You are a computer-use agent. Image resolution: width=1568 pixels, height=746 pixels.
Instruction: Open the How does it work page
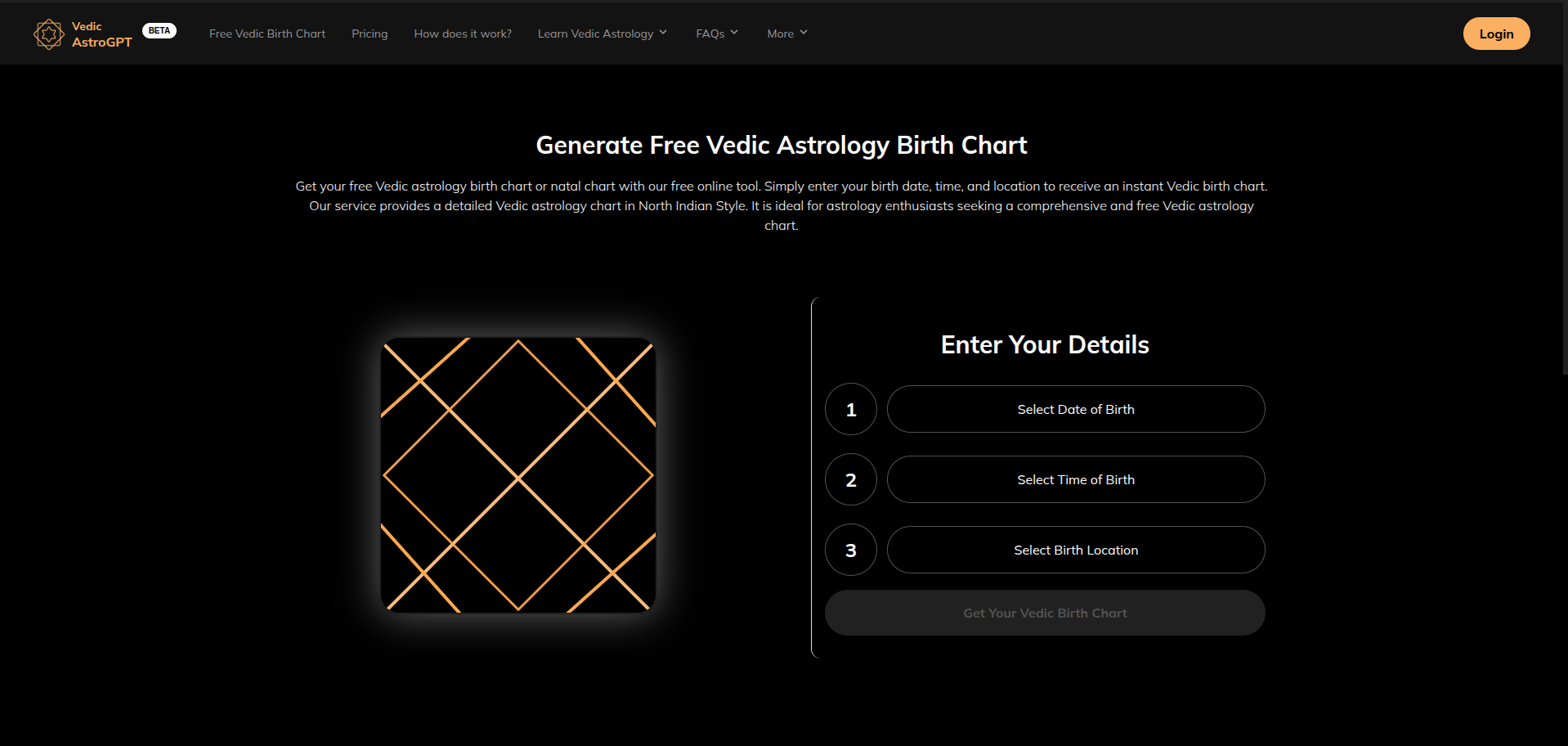462,34
